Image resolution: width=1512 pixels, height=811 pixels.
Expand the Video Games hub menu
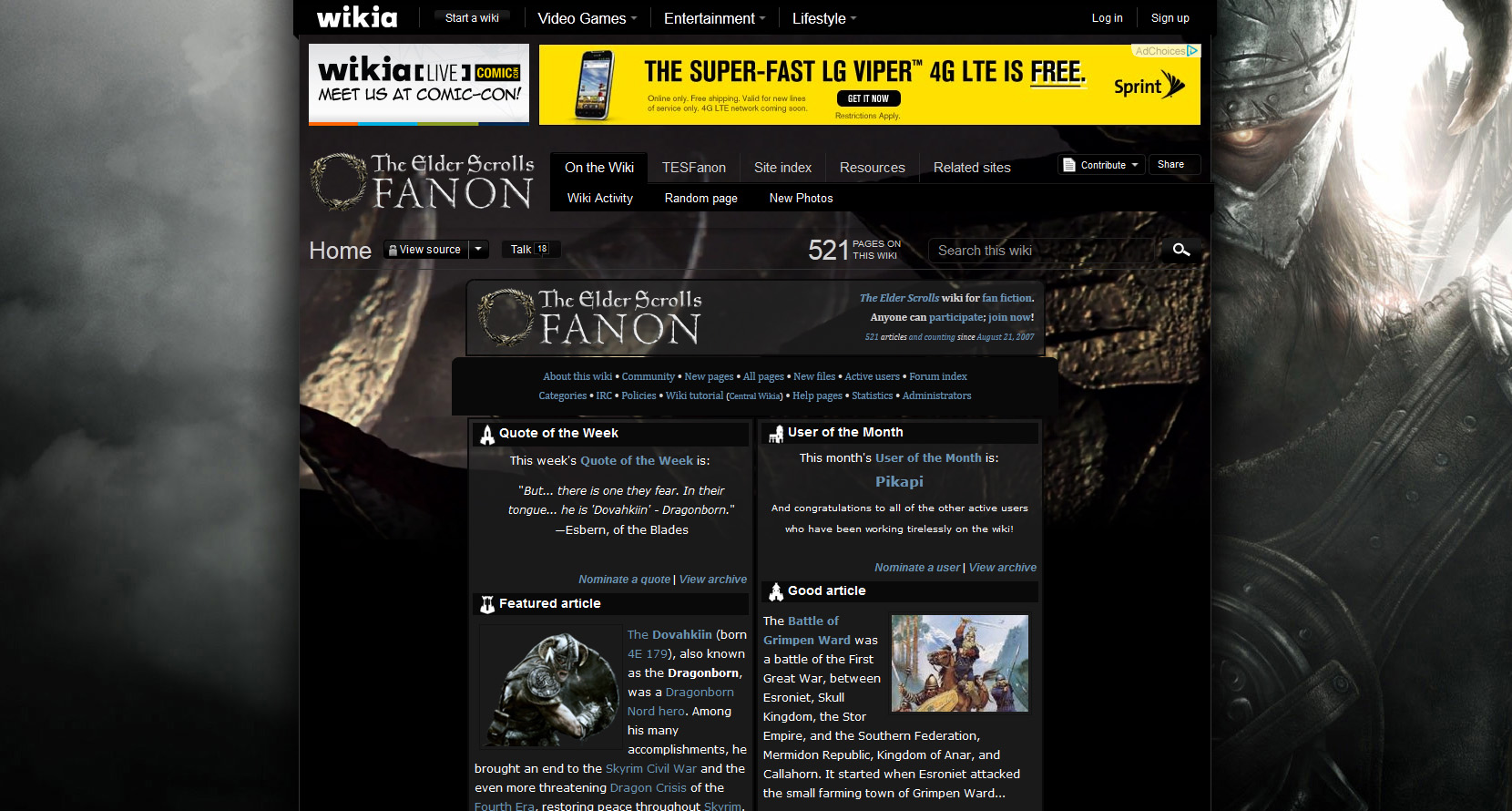click(x=587, y=18)
